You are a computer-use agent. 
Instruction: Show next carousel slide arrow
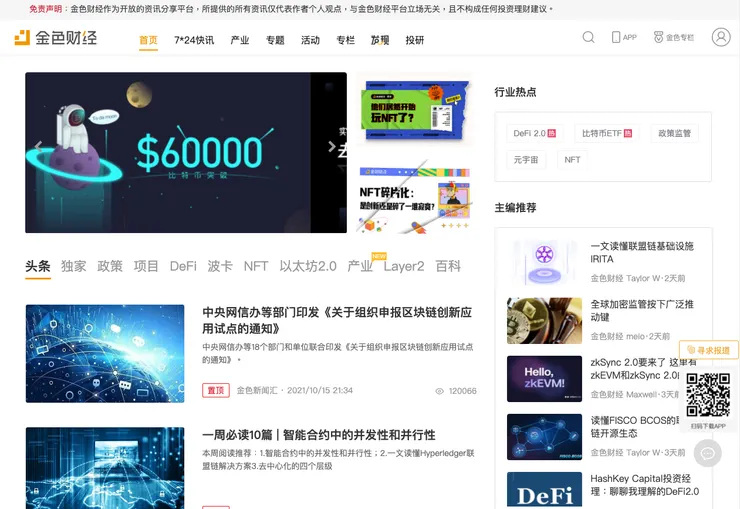click(x=332, y=146)
